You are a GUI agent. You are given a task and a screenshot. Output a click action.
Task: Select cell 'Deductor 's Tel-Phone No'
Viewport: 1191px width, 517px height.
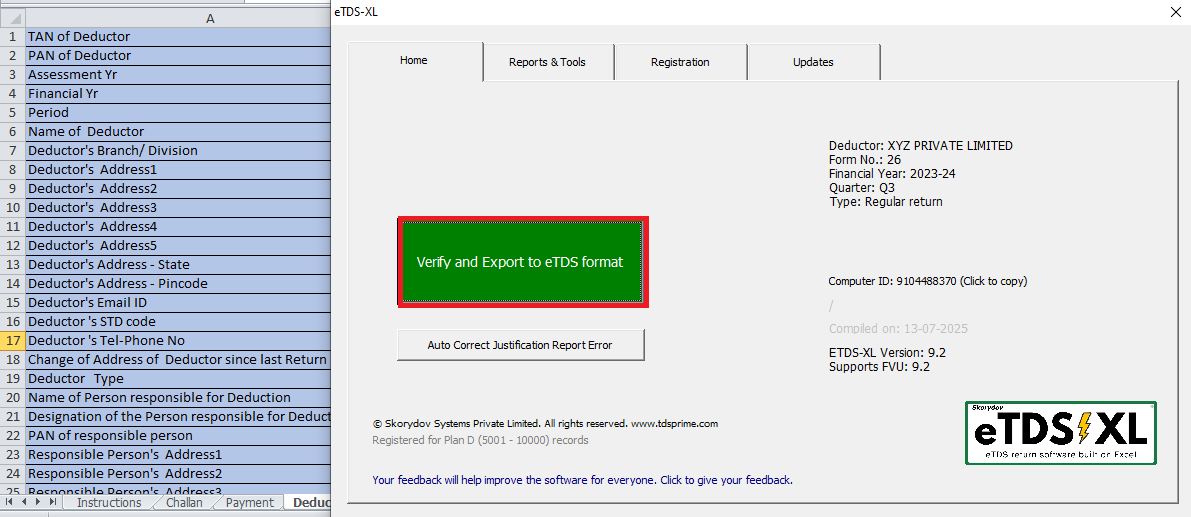178,341
